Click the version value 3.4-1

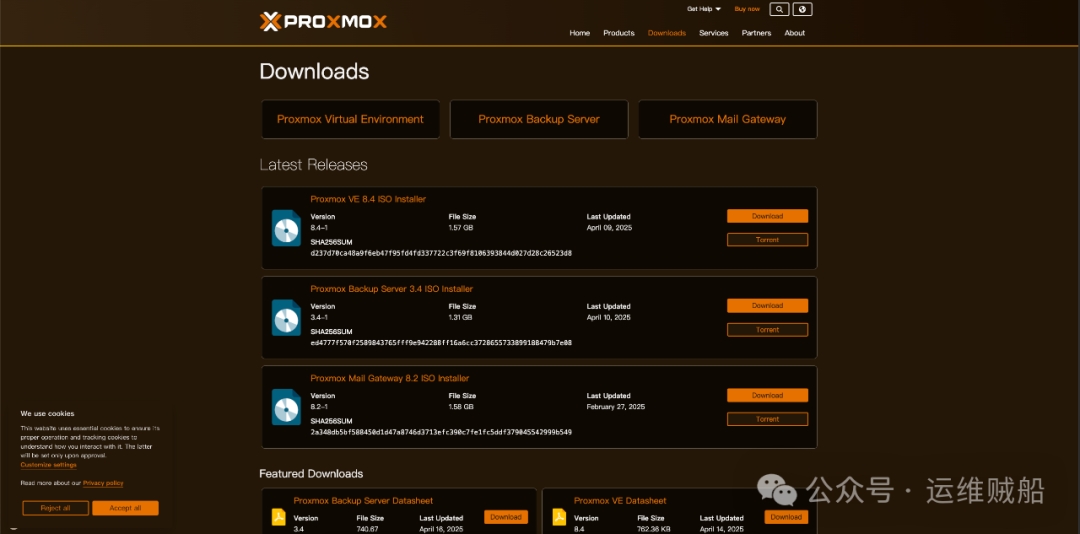(319, 318)
